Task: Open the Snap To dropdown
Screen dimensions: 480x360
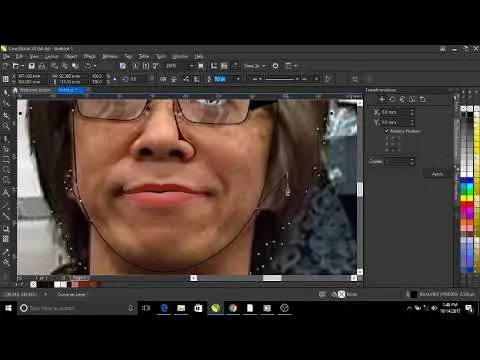Action: tap(255, 66)
